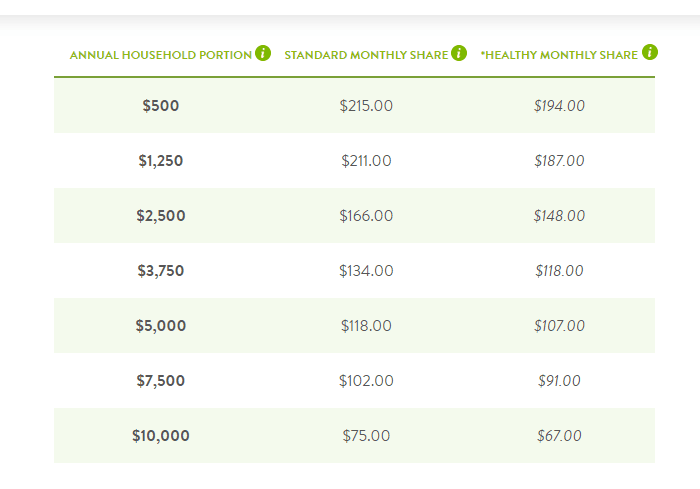
Task: Select the $102.00 standard share value
Action: tap(366, 380)
